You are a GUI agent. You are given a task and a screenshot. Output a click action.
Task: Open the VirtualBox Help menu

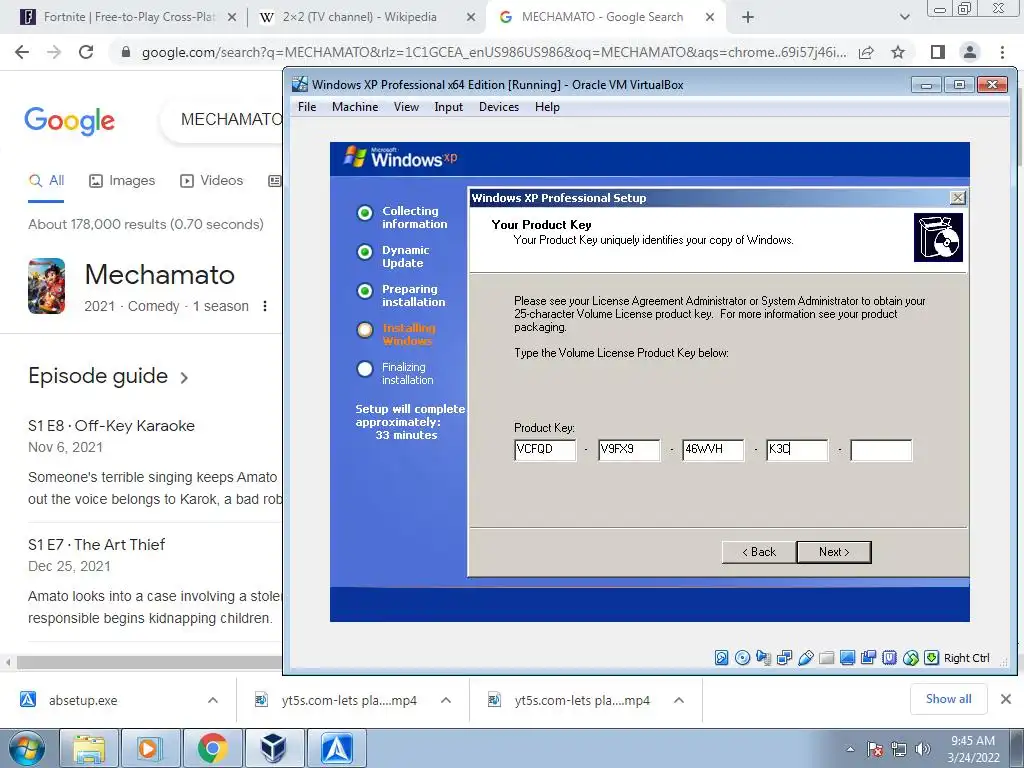pos(547,106)
